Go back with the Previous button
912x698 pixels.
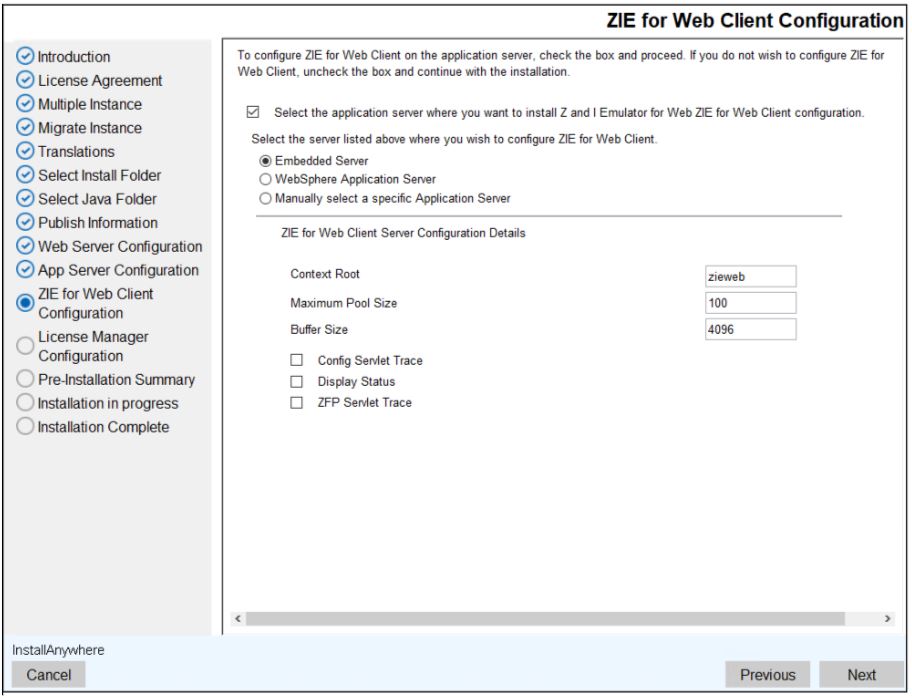click(767, 675)
